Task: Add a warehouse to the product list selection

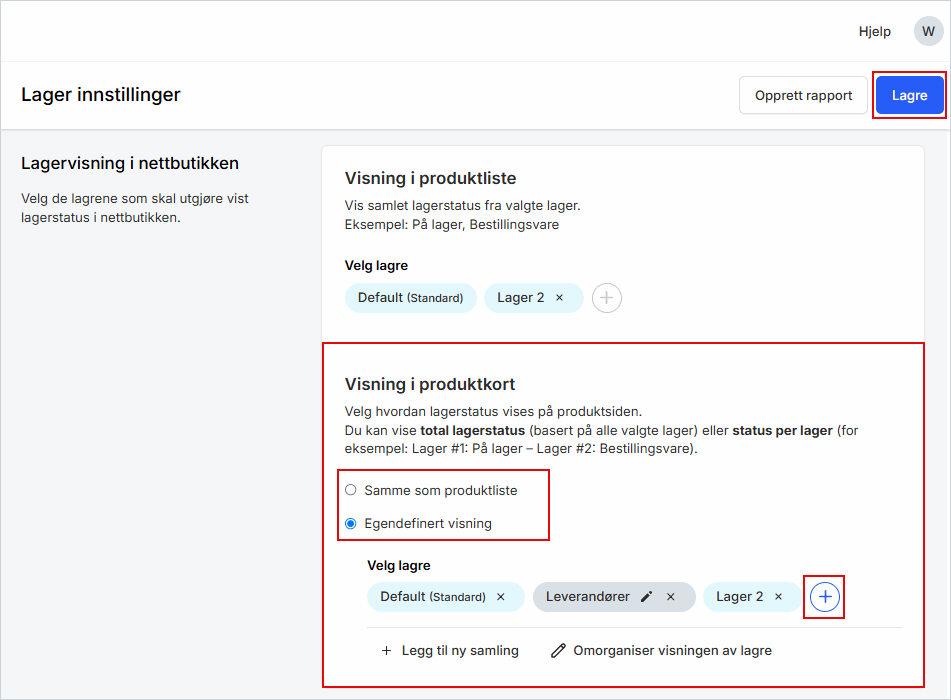Action: (606, 297)
